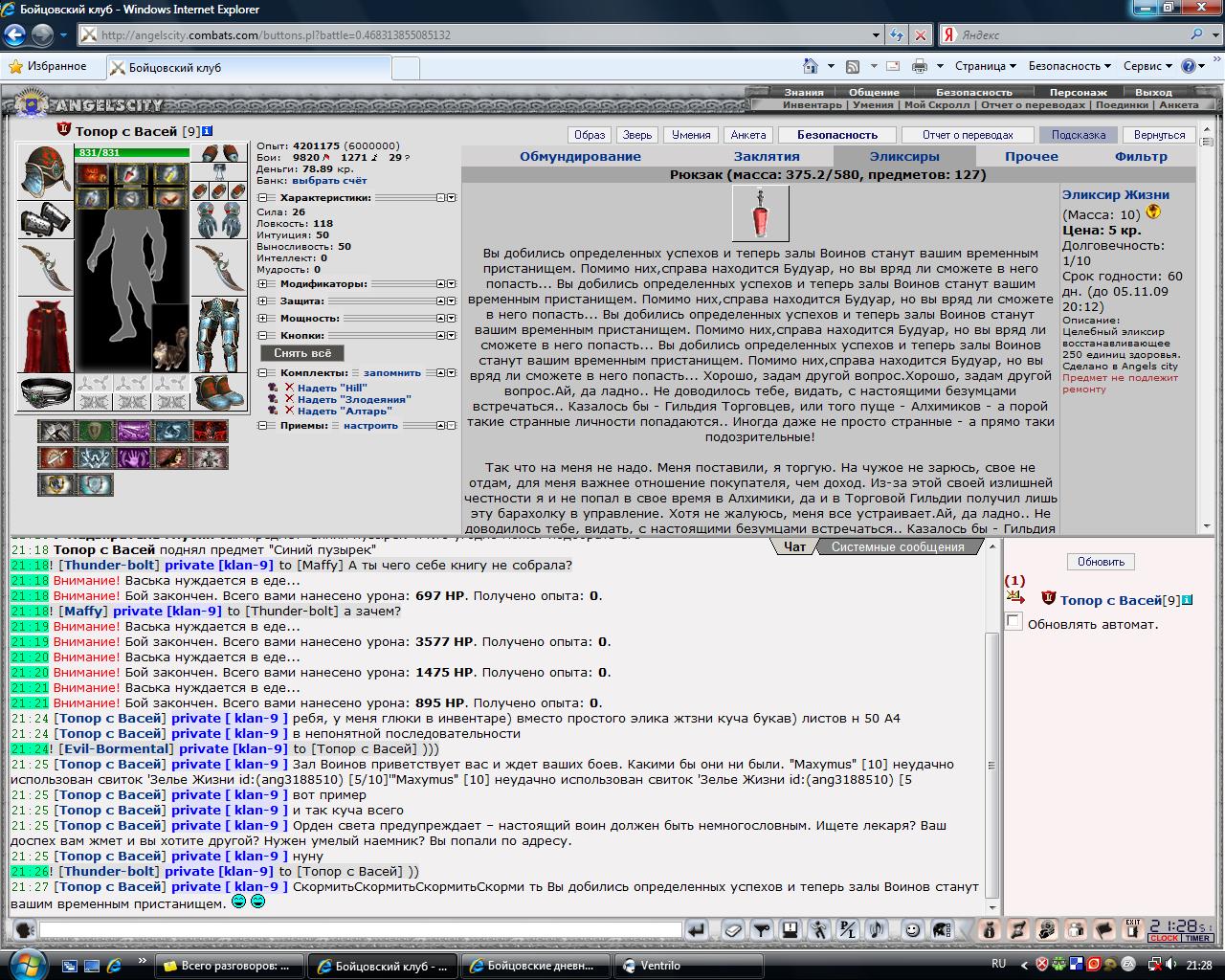Viewport: 1225px width, 980px height.
Task: Click the equipped ring belt slot
Action: pyautogui.click(x=45, y=393)
